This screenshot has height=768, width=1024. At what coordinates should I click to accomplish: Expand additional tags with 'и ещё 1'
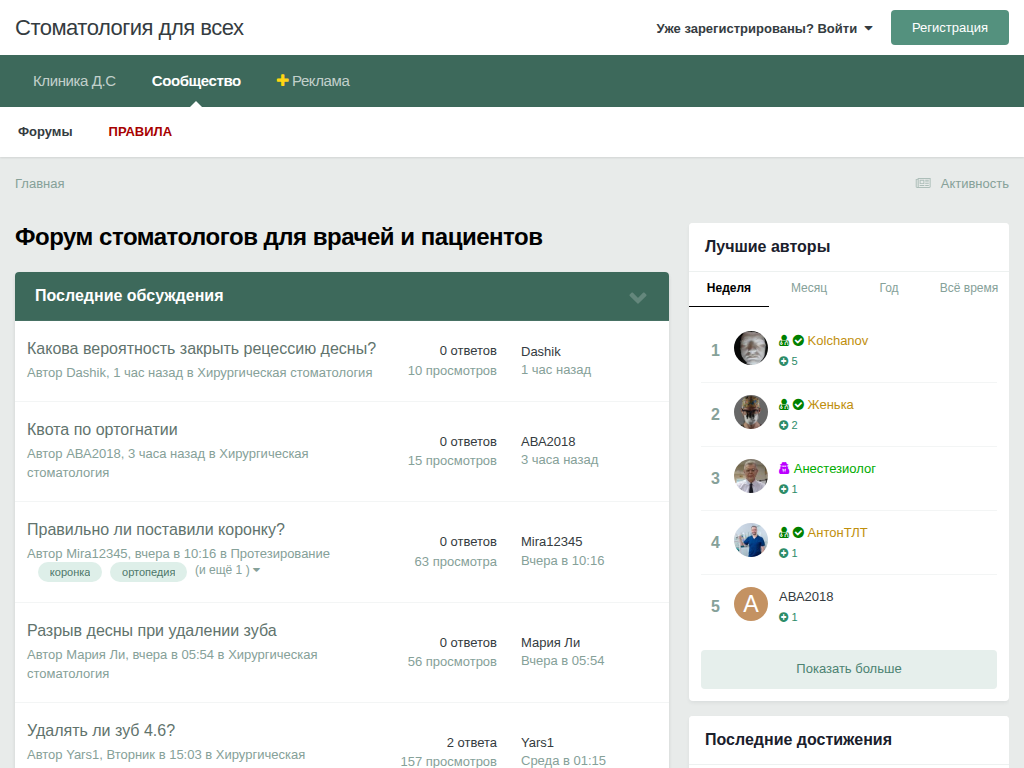[227, 570]
